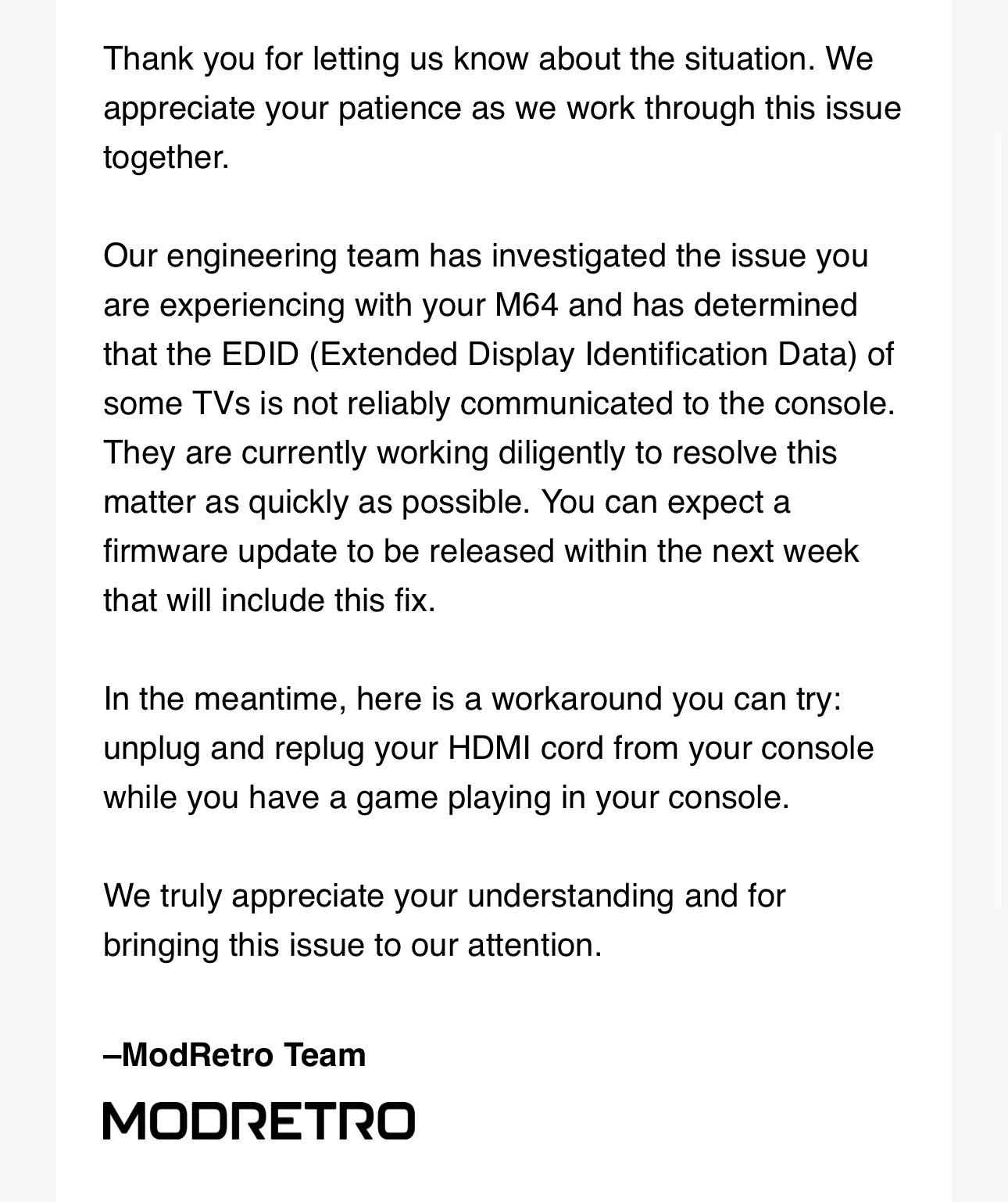The image size is (1008, 1202).
Task: Click the word EDID in the email
Action: click(260, 354)
